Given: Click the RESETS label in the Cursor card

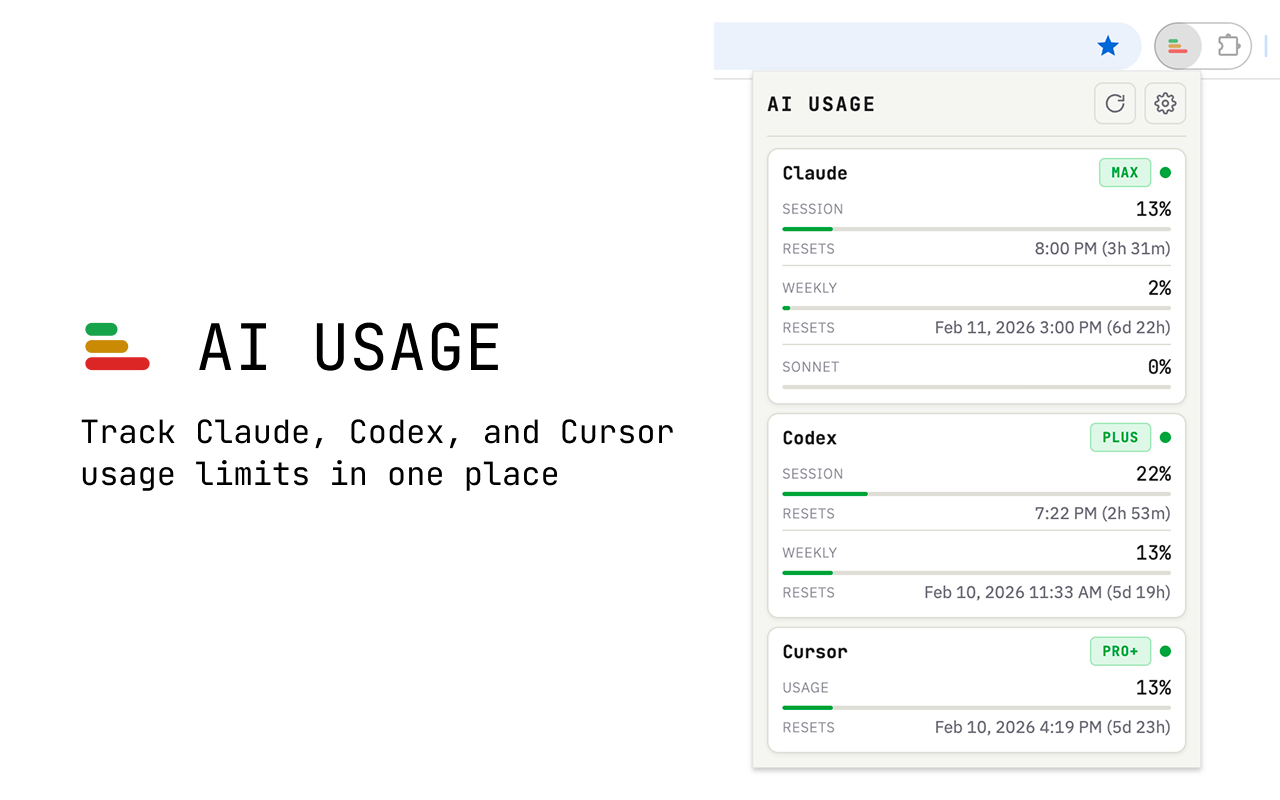Looking at the screenshot, I should point(809,728).
